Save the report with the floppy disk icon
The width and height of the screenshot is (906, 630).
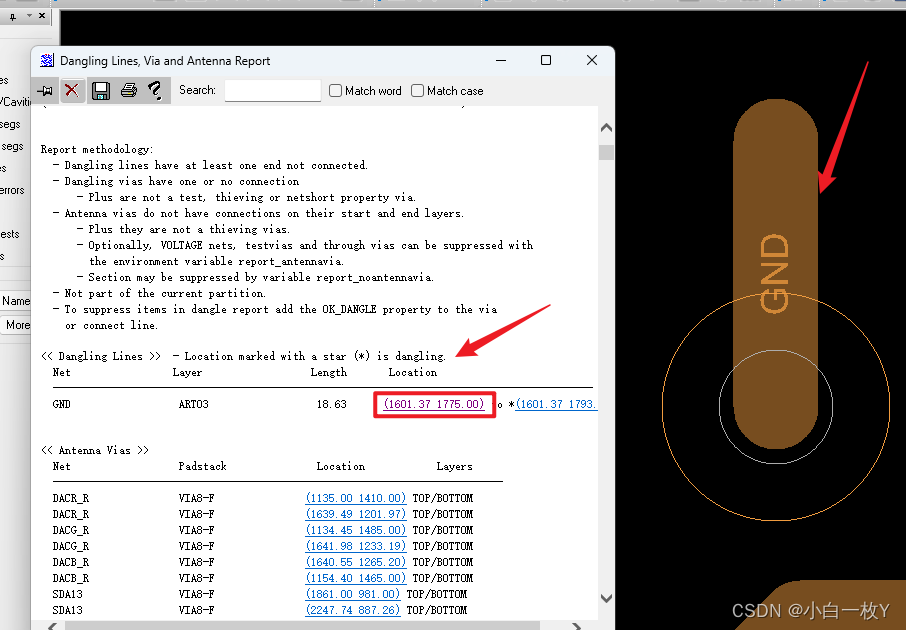click(101, 91)
